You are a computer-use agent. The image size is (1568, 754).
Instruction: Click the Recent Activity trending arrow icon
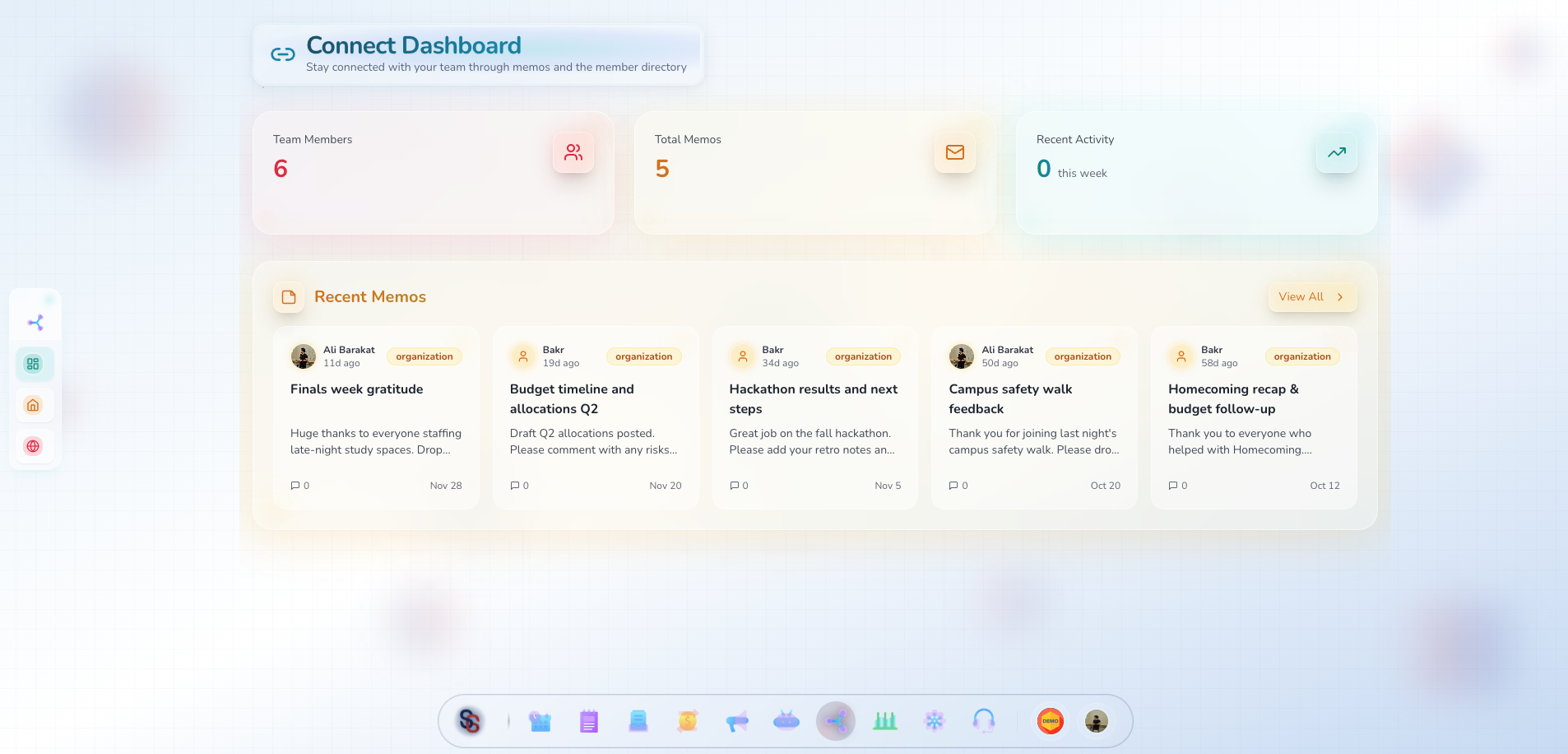(x=1336, y=152)
